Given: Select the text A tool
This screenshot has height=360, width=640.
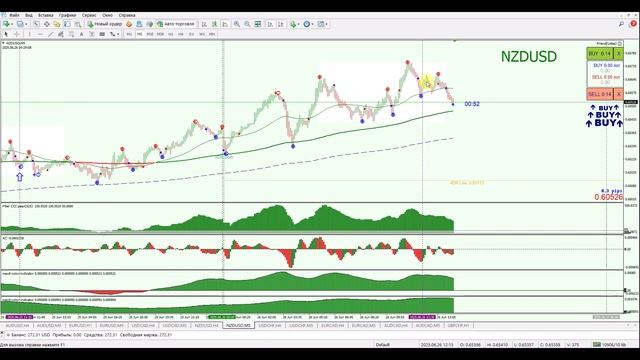Looking at the screenshot, I should 81,34.
